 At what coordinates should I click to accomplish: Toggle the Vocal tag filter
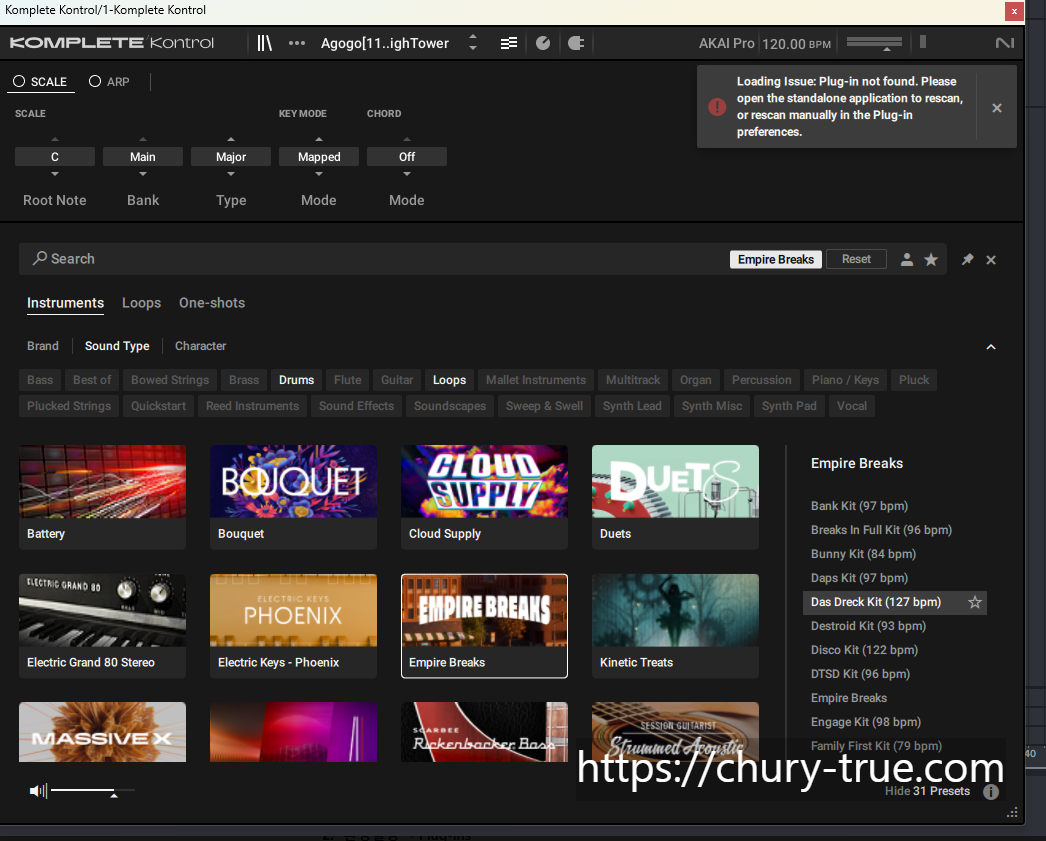852,405
